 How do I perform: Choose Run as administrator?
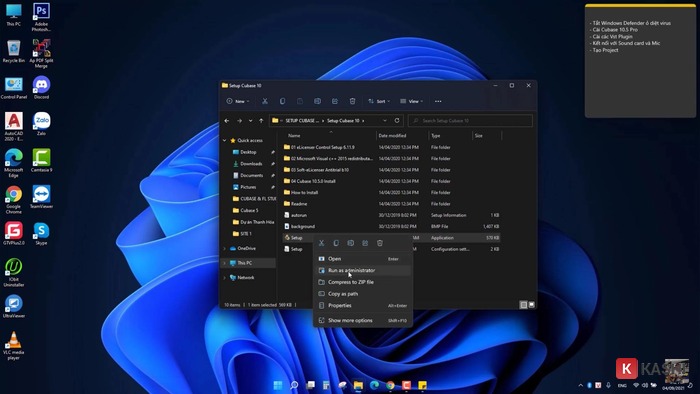pos(363,270)
